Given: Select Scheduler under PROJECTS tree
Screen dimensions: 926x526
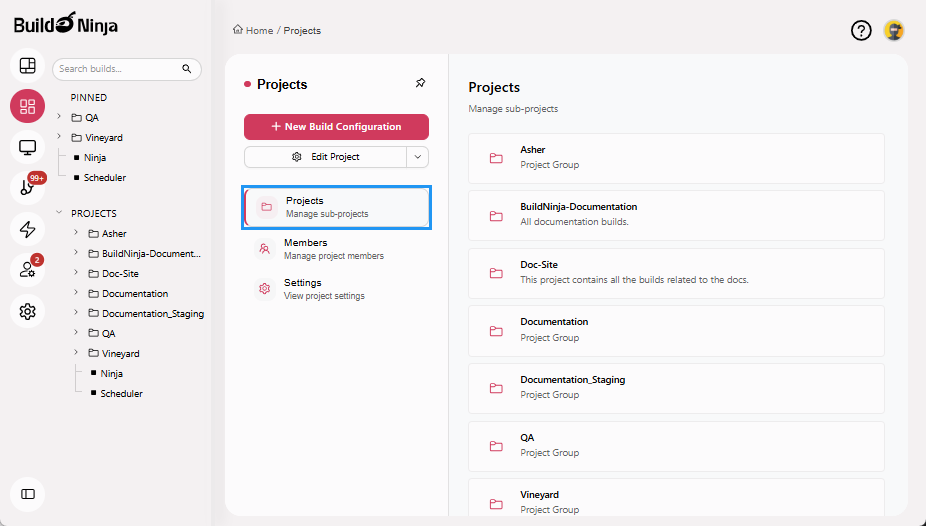Looking at the screenshot, I should pos(121,394).
